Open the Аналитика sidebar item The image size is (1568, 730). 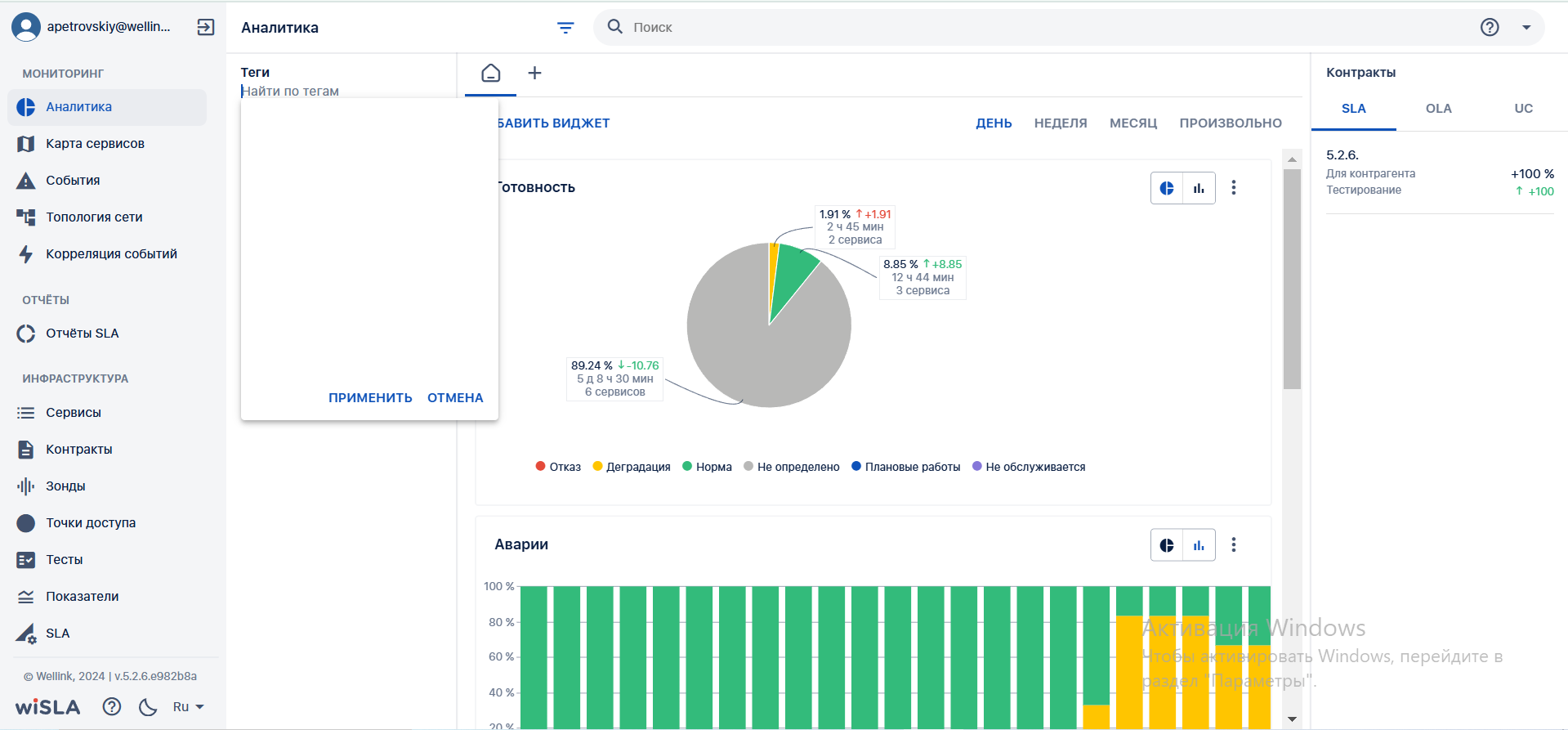pyautogui.click(x=107, y=107)
